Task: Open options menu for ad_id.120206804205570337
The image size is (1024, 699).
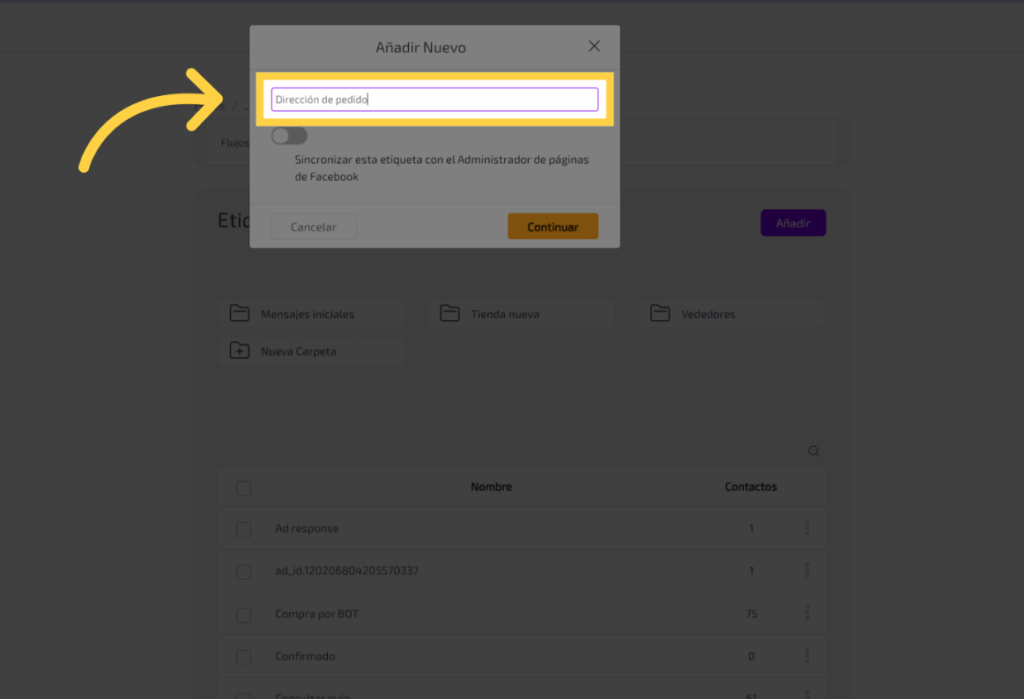Action: [x=807, y=571]
